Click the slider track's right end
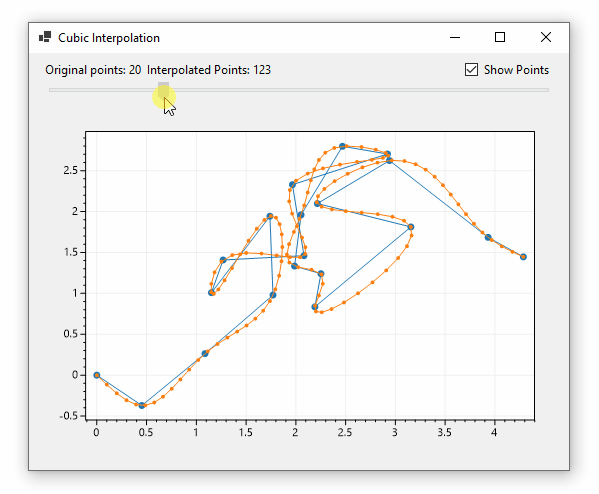 (x=546, y=90)
